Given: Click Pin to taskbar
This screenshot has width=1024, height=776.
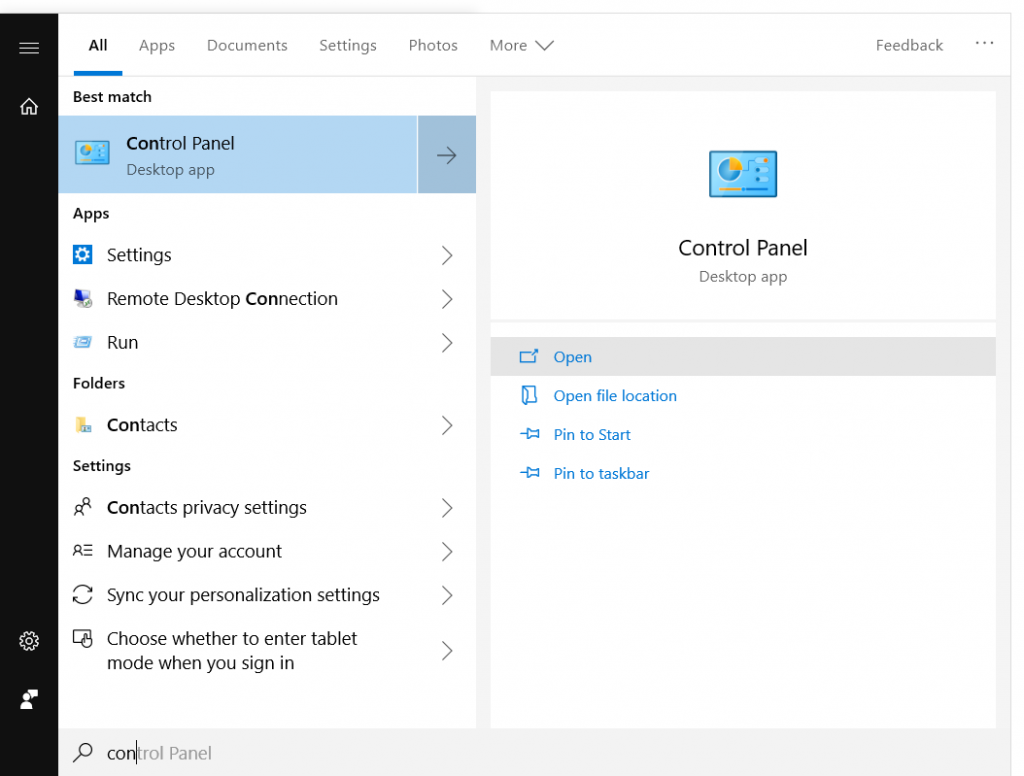Looking at the screenshot, I should pyautogui.click(x=743, y=473).
